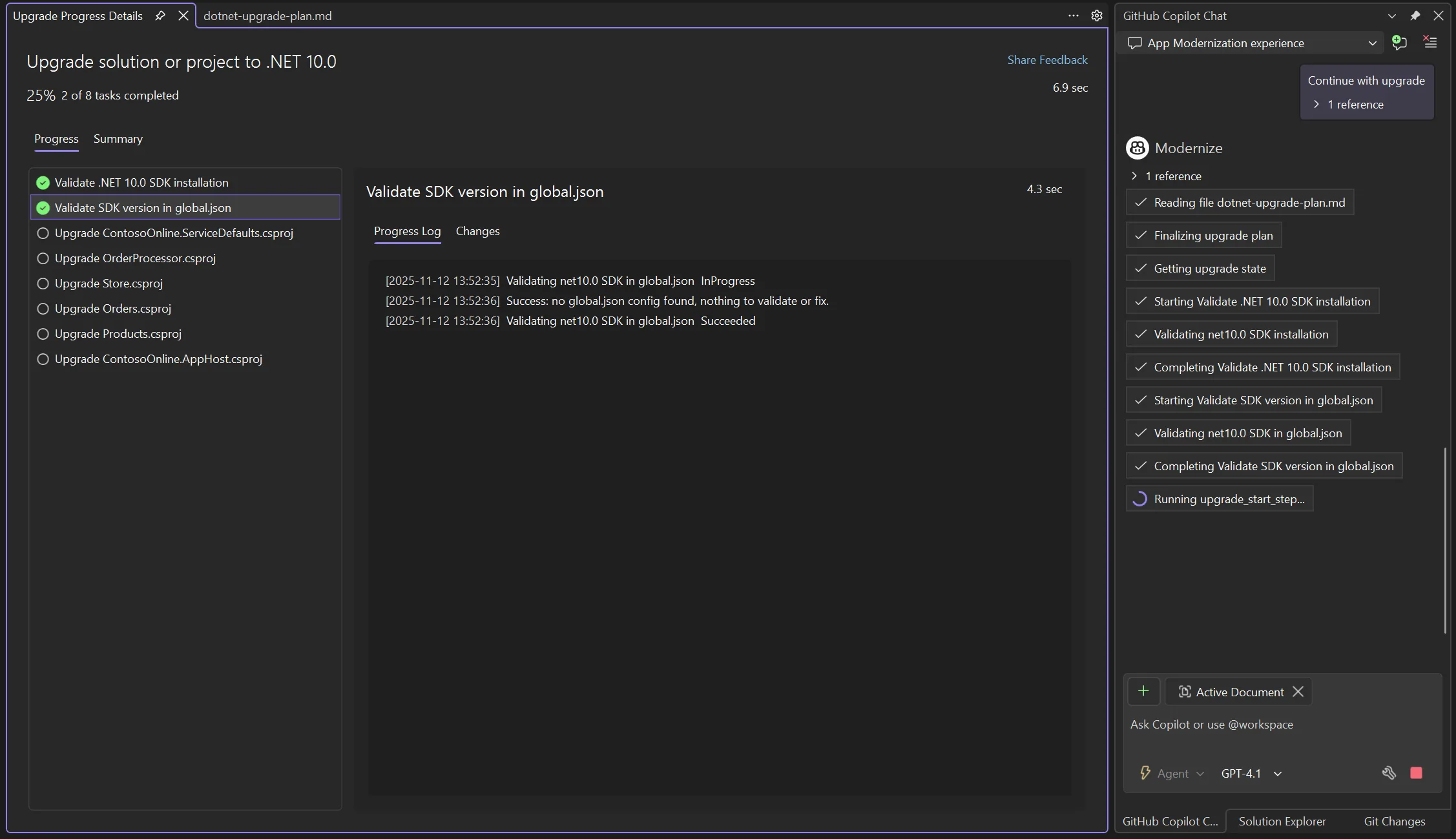
Task: Select Upgrade Products.csproj task circle
Action: click(43, 334)
